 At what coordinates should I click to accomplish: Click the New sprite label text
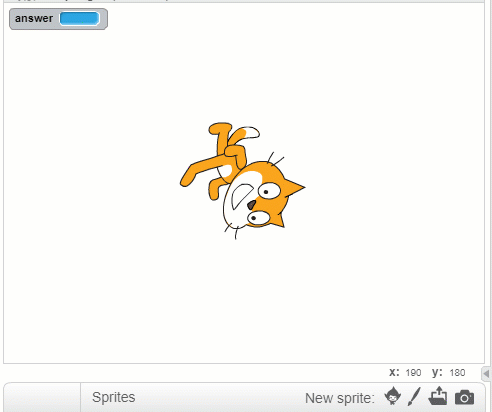pyautogui.click(x=340, y=398)
